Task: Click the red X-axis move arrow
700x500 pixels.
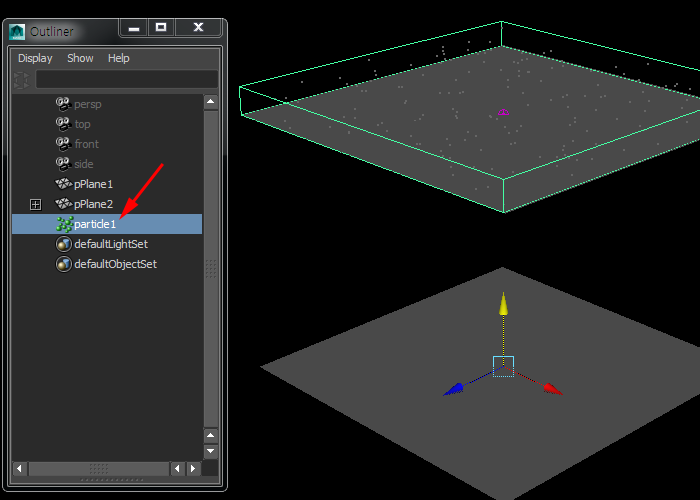Action: coord(553,388)
